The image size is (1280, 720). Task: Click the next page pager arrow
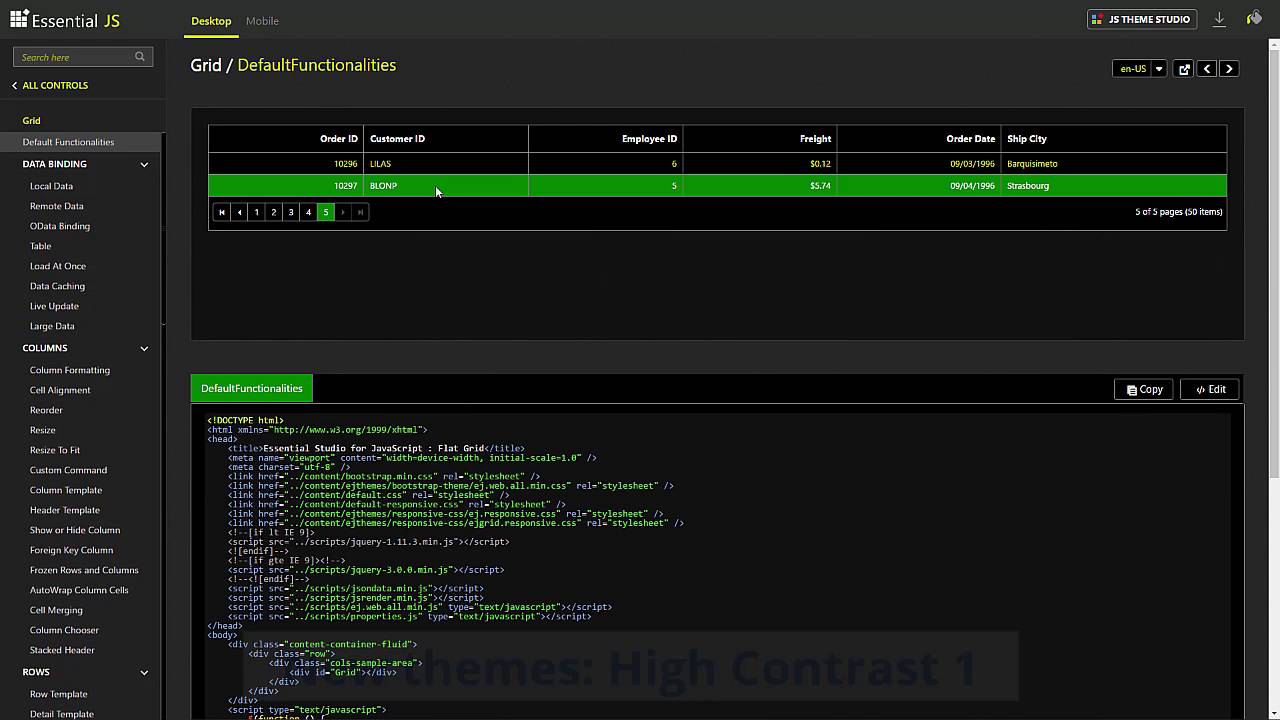click(x=343, y=212)
